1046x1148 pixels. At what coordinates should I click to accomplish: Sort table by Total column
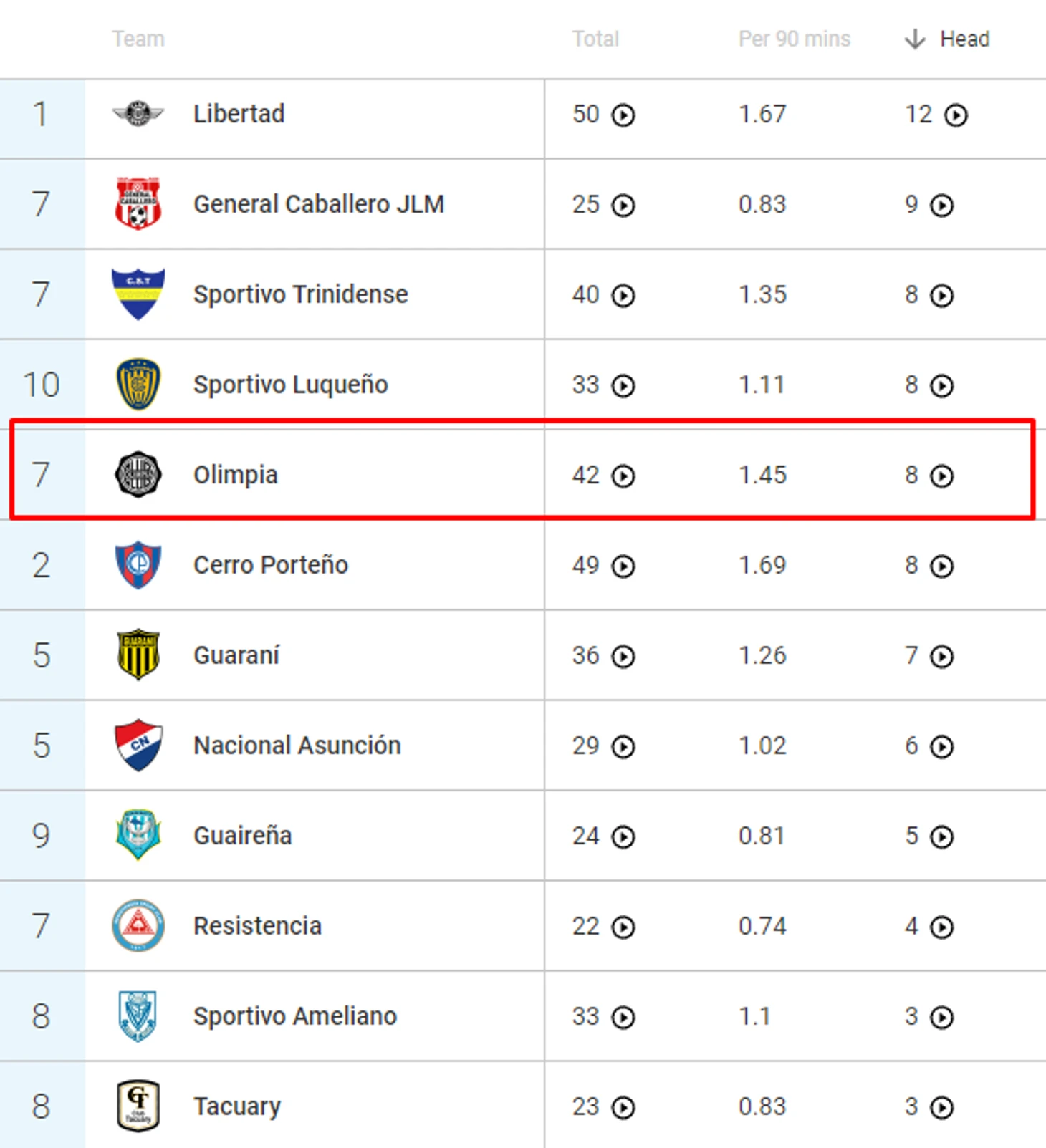[x=595, y=39]
